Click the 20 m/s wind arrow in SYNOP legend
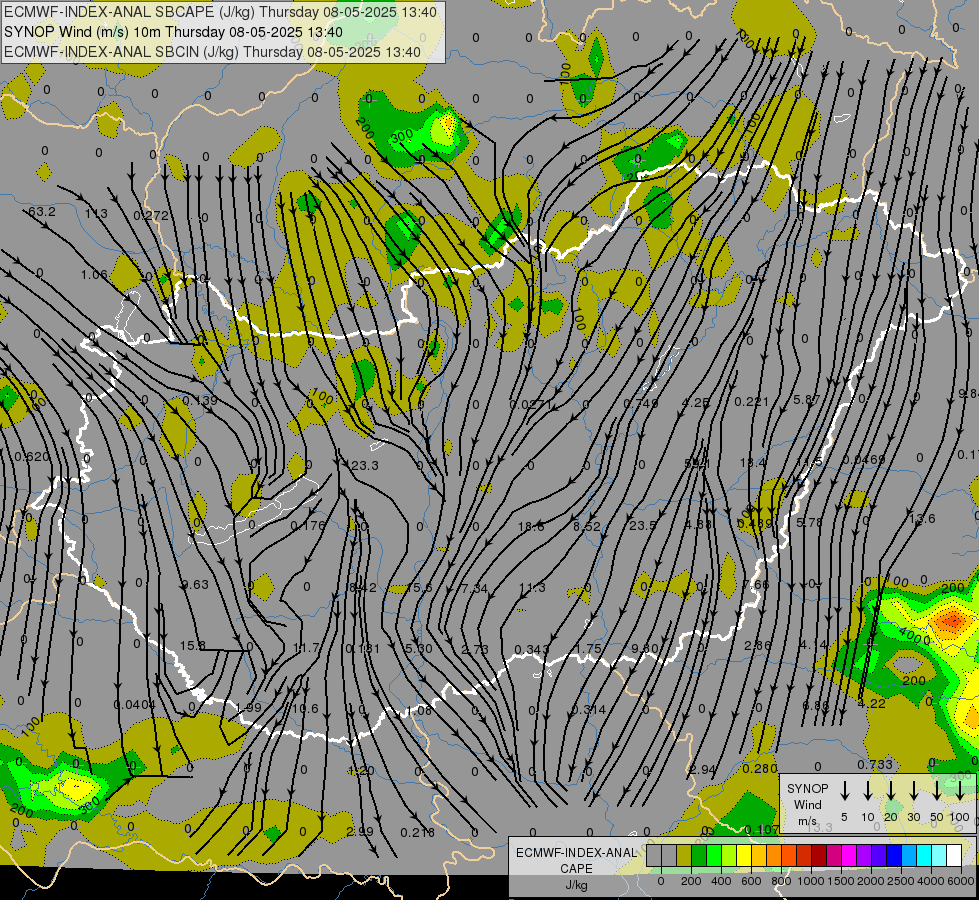979x900 pixels. [890, 790]
